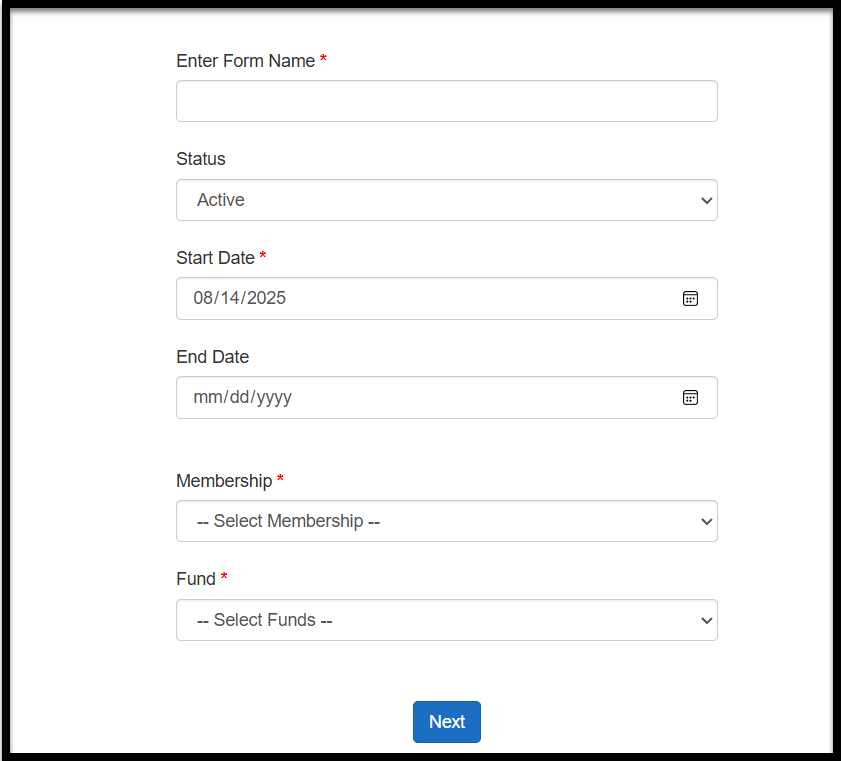The image size is (841, 761).
Task: Expand the Select Membership dropdown
Action: 447,521
